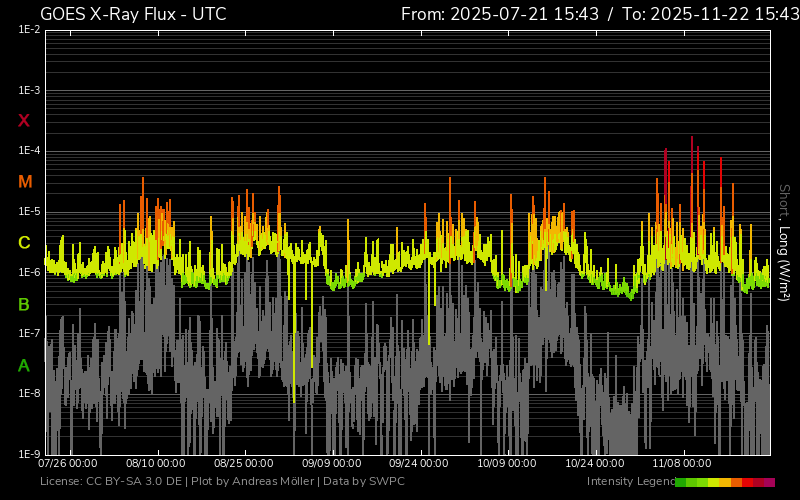Screen dimensions: 800x500
Task: Click the 07/26 00:00 axis date
Action: 68,464
